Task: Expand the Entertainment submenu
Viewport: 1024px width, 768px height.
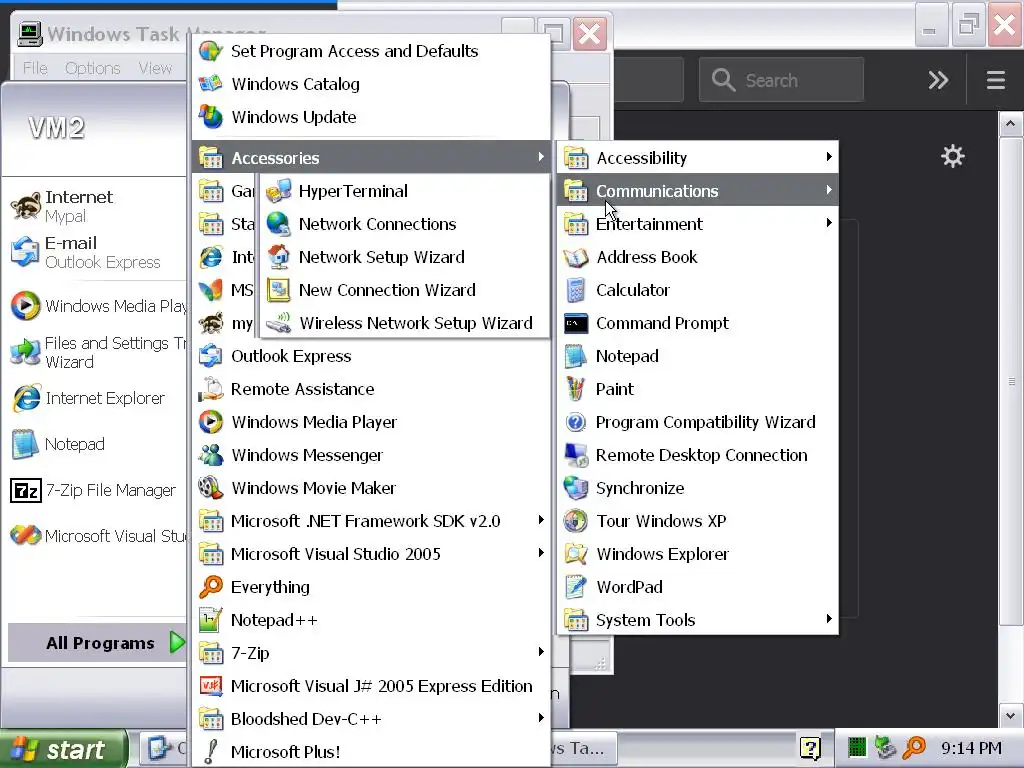Action: coord(697,224)
